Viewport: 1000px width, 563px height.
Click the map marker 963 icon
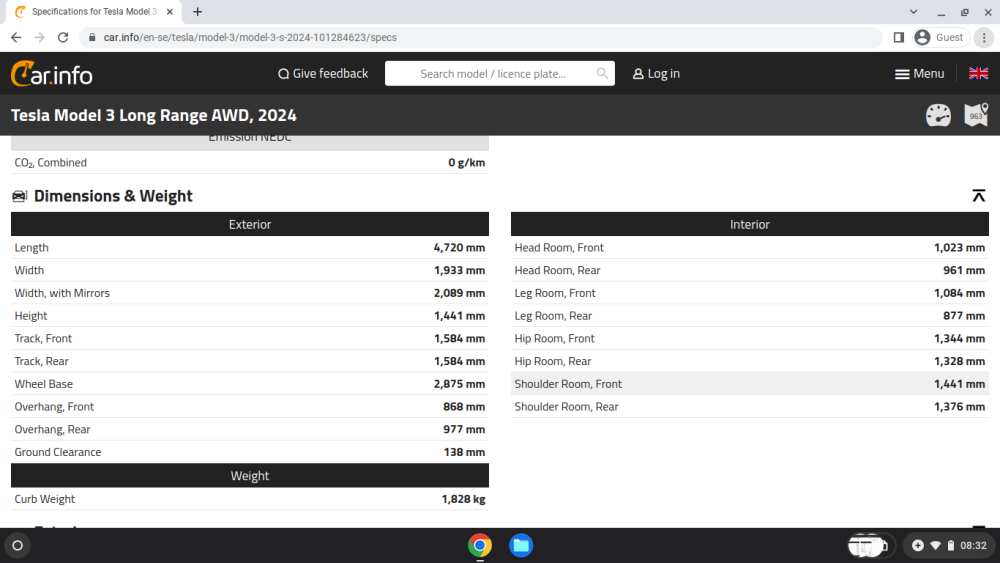pos(976,115)
